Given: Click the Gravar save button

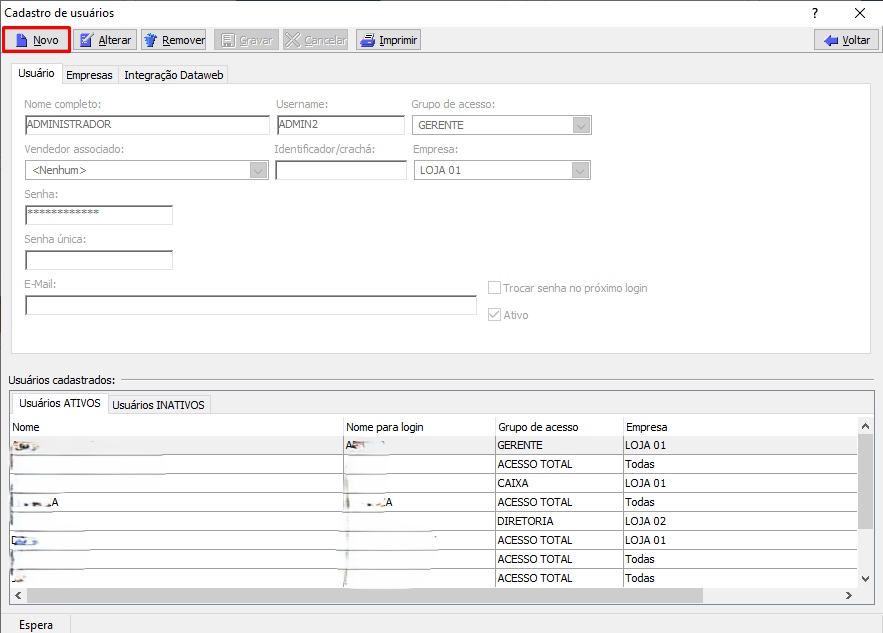Looking at the screenshot, I should coord(246,40).
